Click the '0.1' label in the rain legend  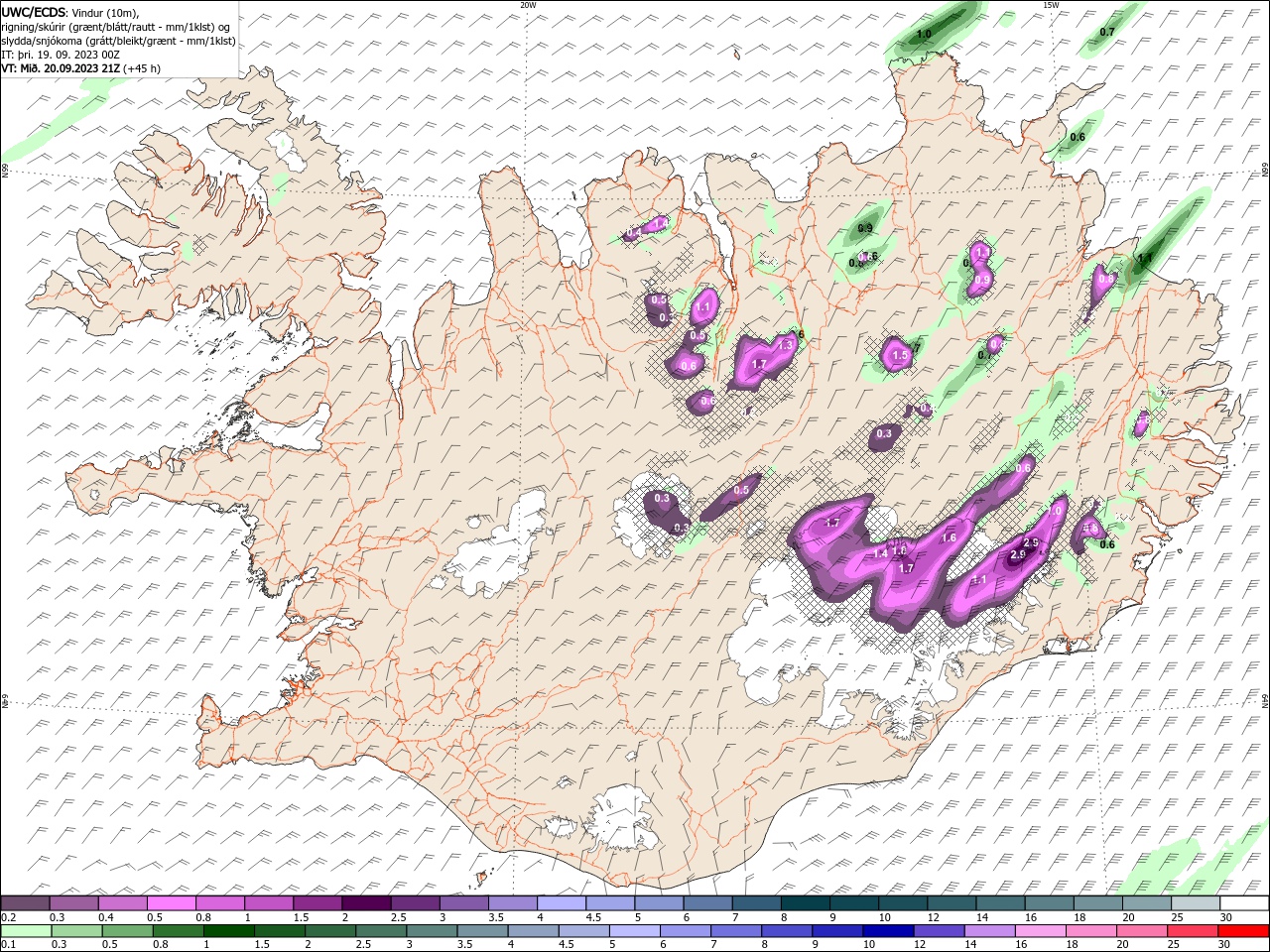(x=8, y=945)
